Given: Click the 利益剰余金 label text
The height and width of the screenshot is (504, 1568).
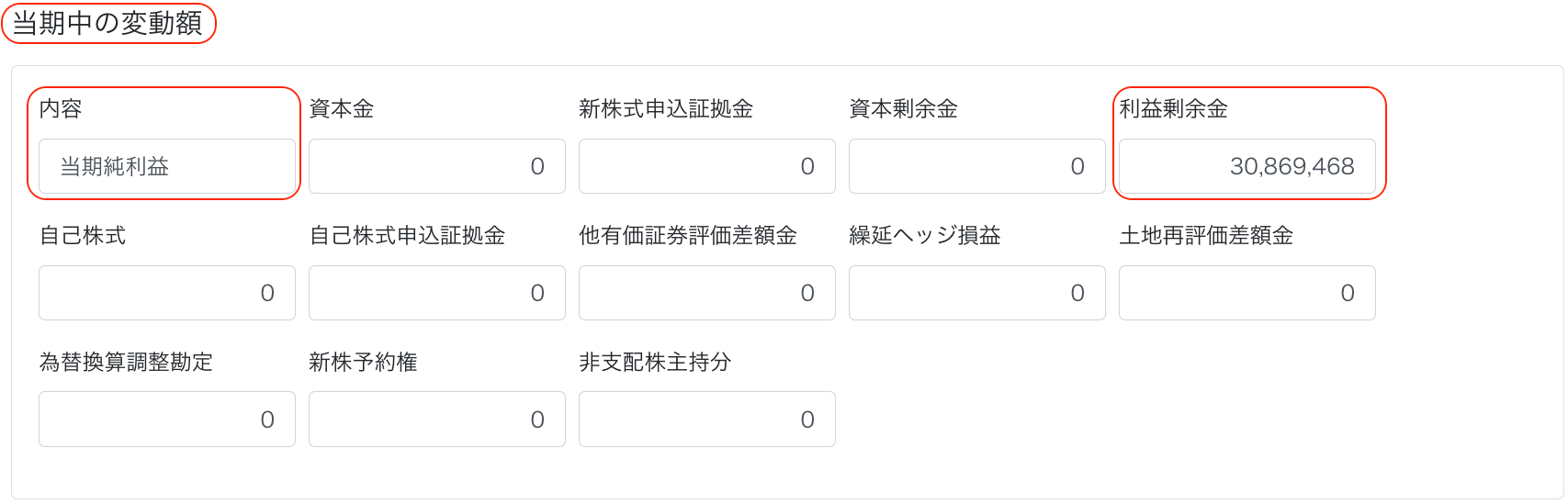Looking at the screenshot, I should point(1173,108).
